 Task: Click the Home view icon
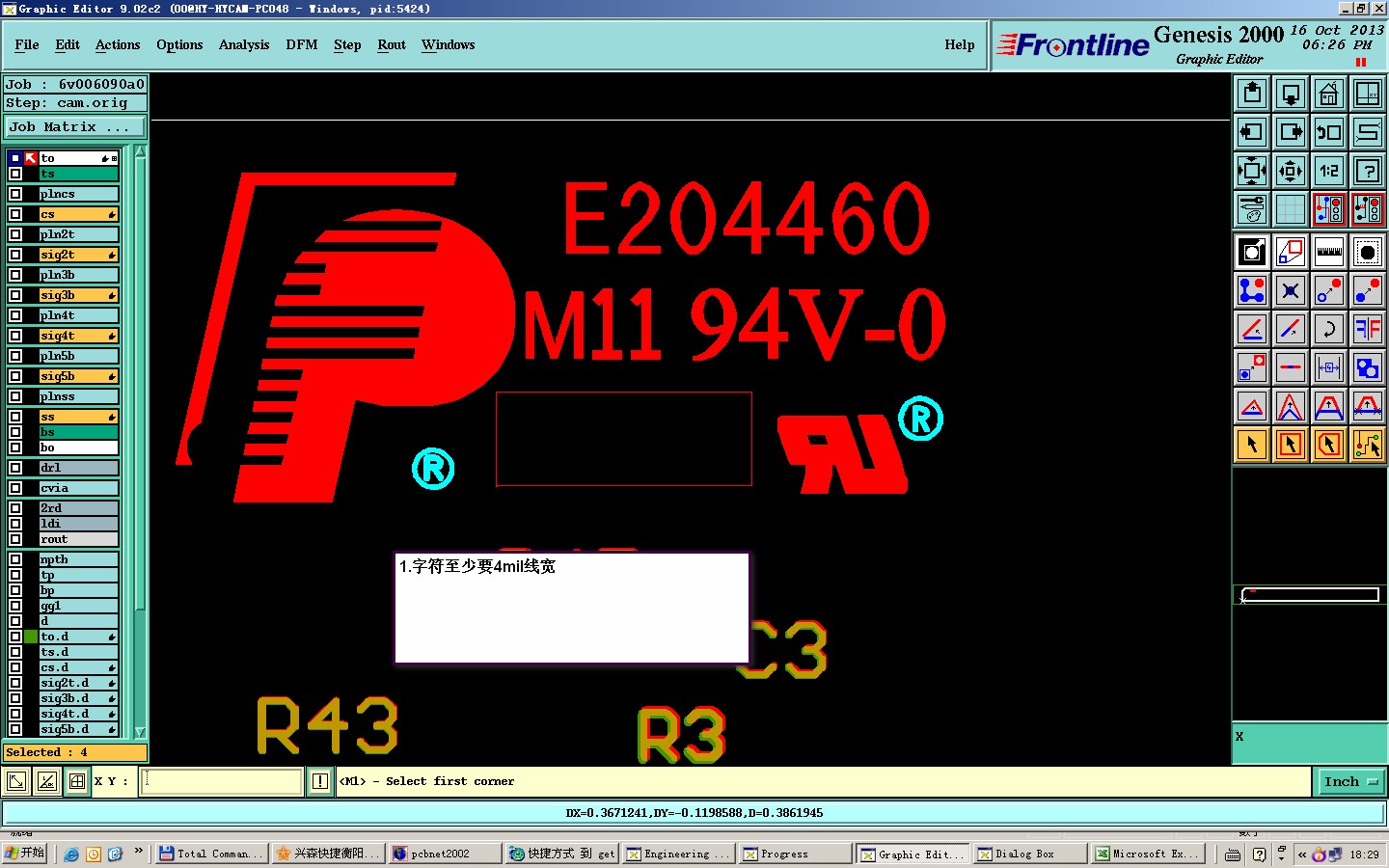pyautogui.click(x=1329, y=94)
